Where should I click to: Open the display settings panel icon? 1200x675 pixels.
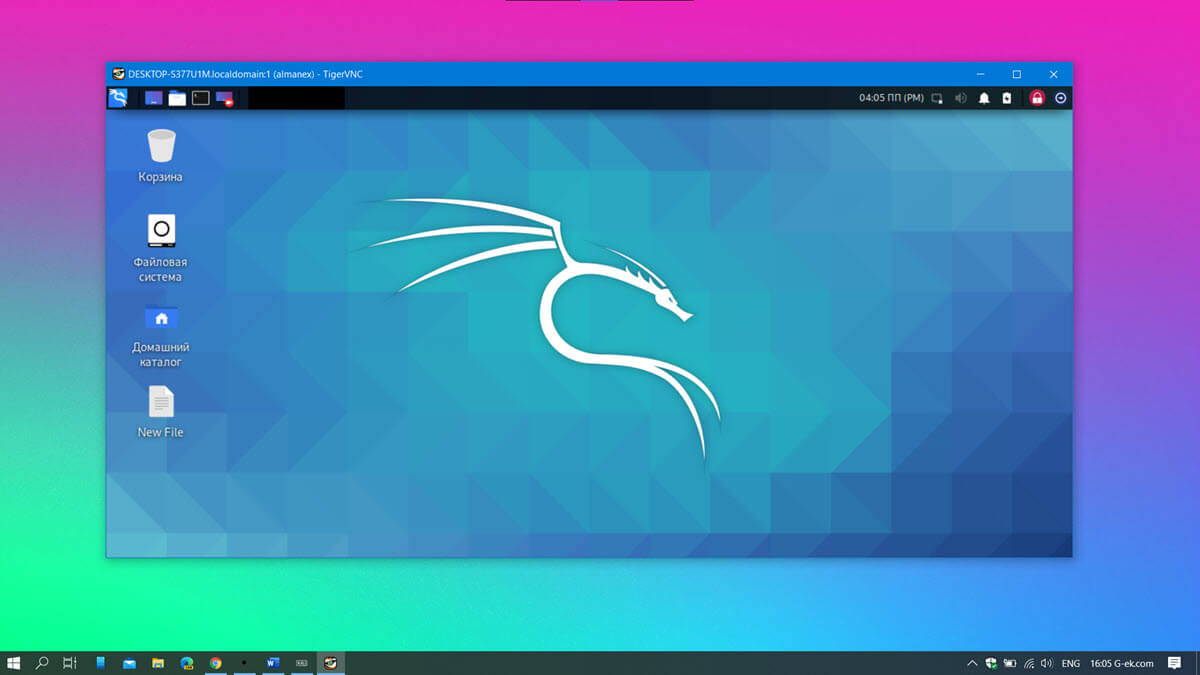click(x=937, y=98)
